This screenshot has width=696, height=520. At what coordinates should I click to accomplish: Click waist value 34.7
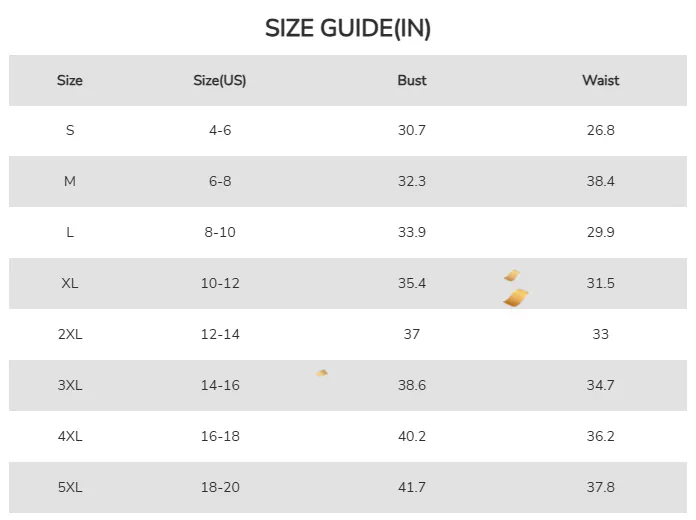click(x=600, y=385)
